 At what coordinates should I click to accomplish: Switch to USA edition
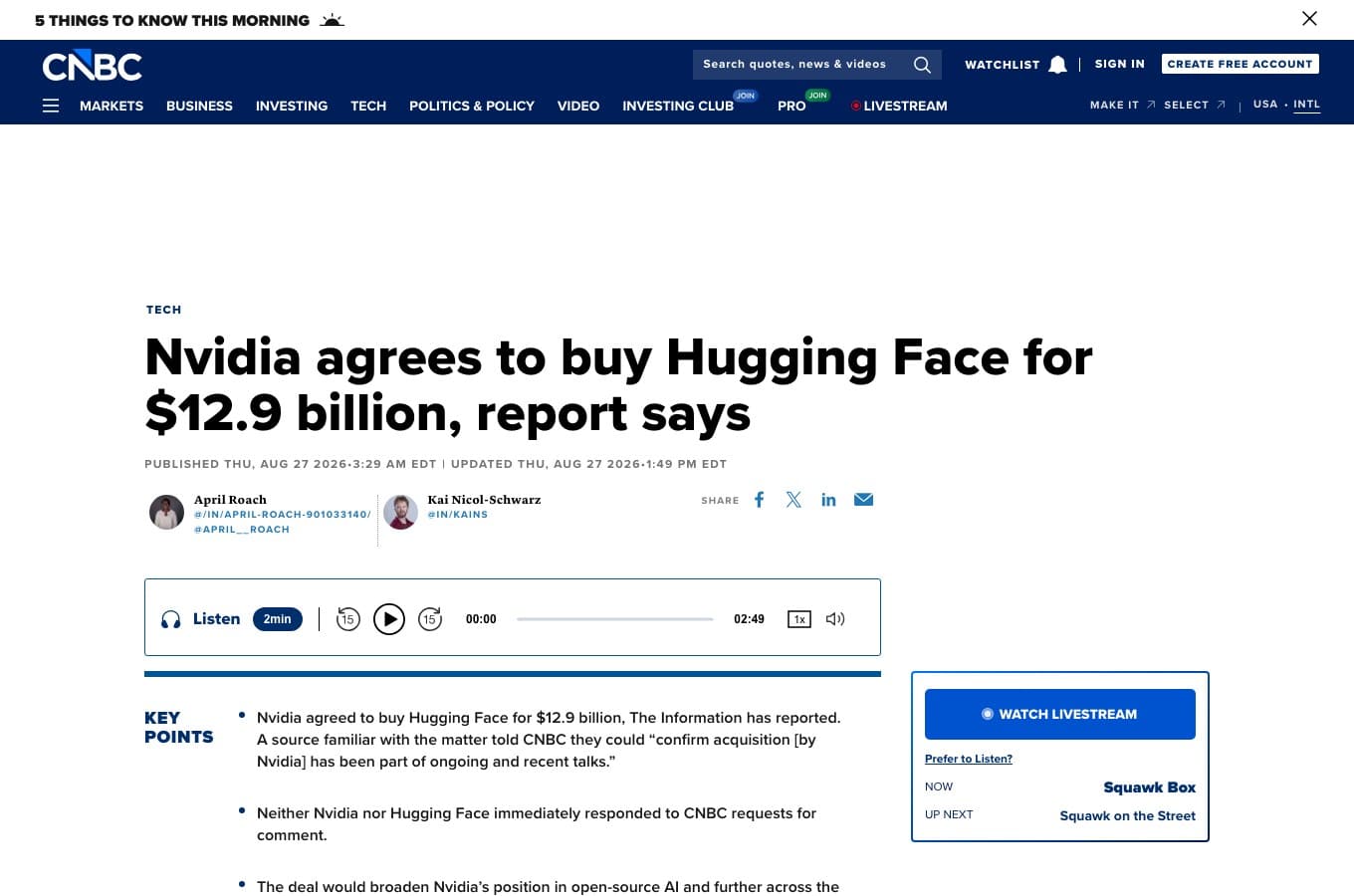(x=1265, y=104)
